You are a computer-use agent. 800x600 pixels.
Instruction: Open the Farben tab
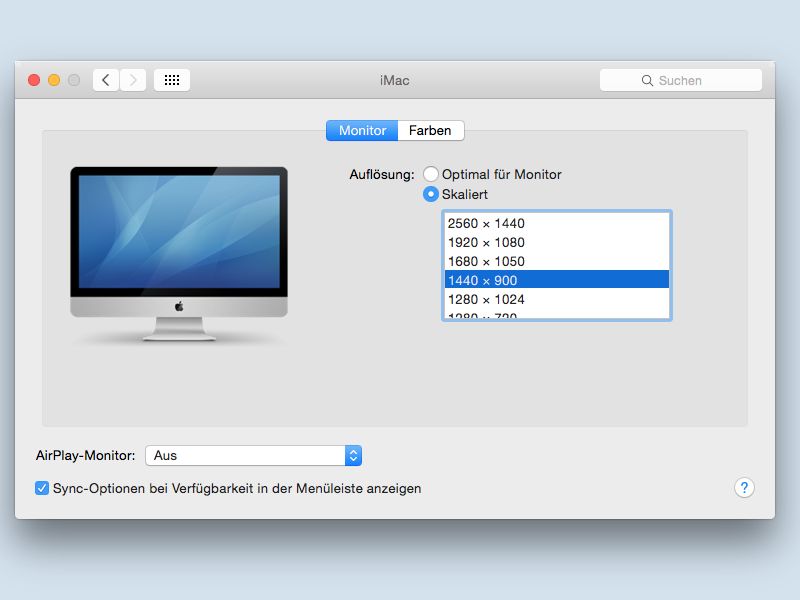point(431,131)
